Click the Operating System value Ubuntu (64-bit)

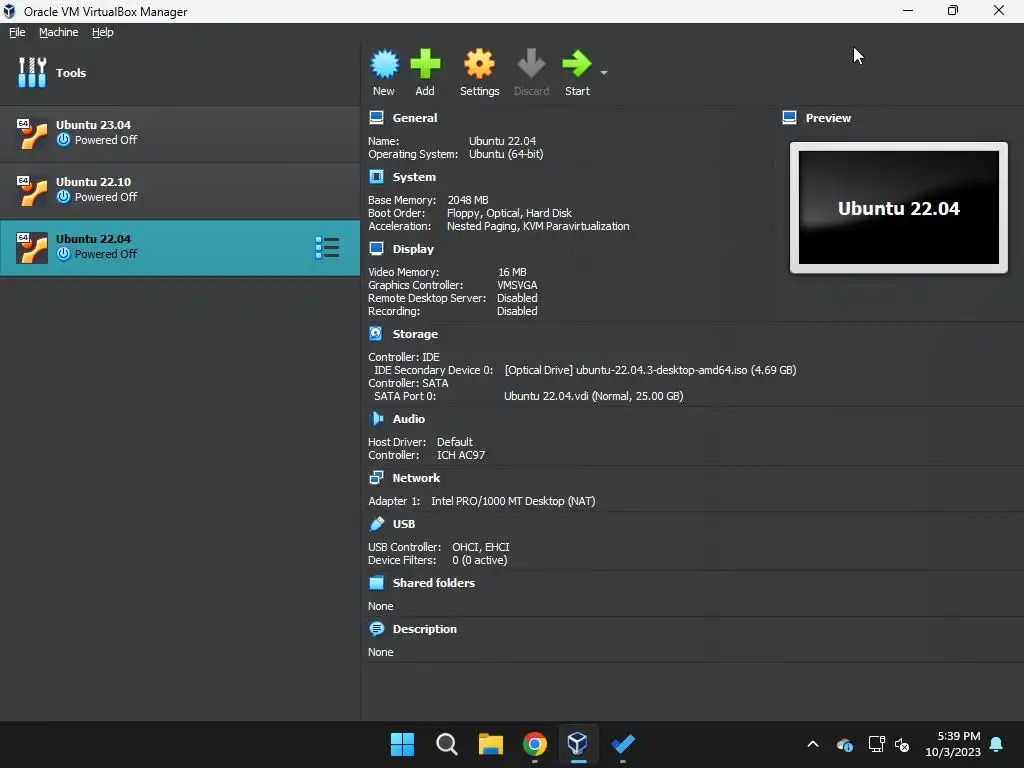(x=506, y=154)
